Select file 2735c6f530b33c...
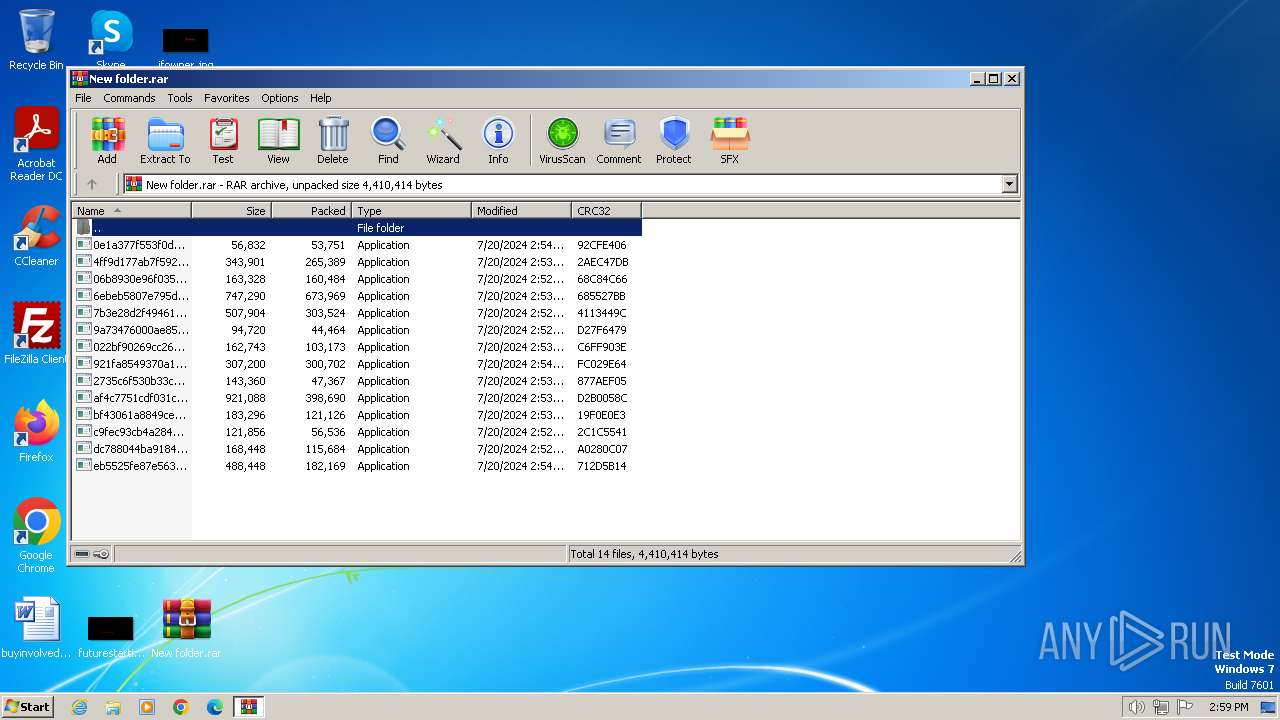The image size is (1280, 720). (x=357, y=381)
